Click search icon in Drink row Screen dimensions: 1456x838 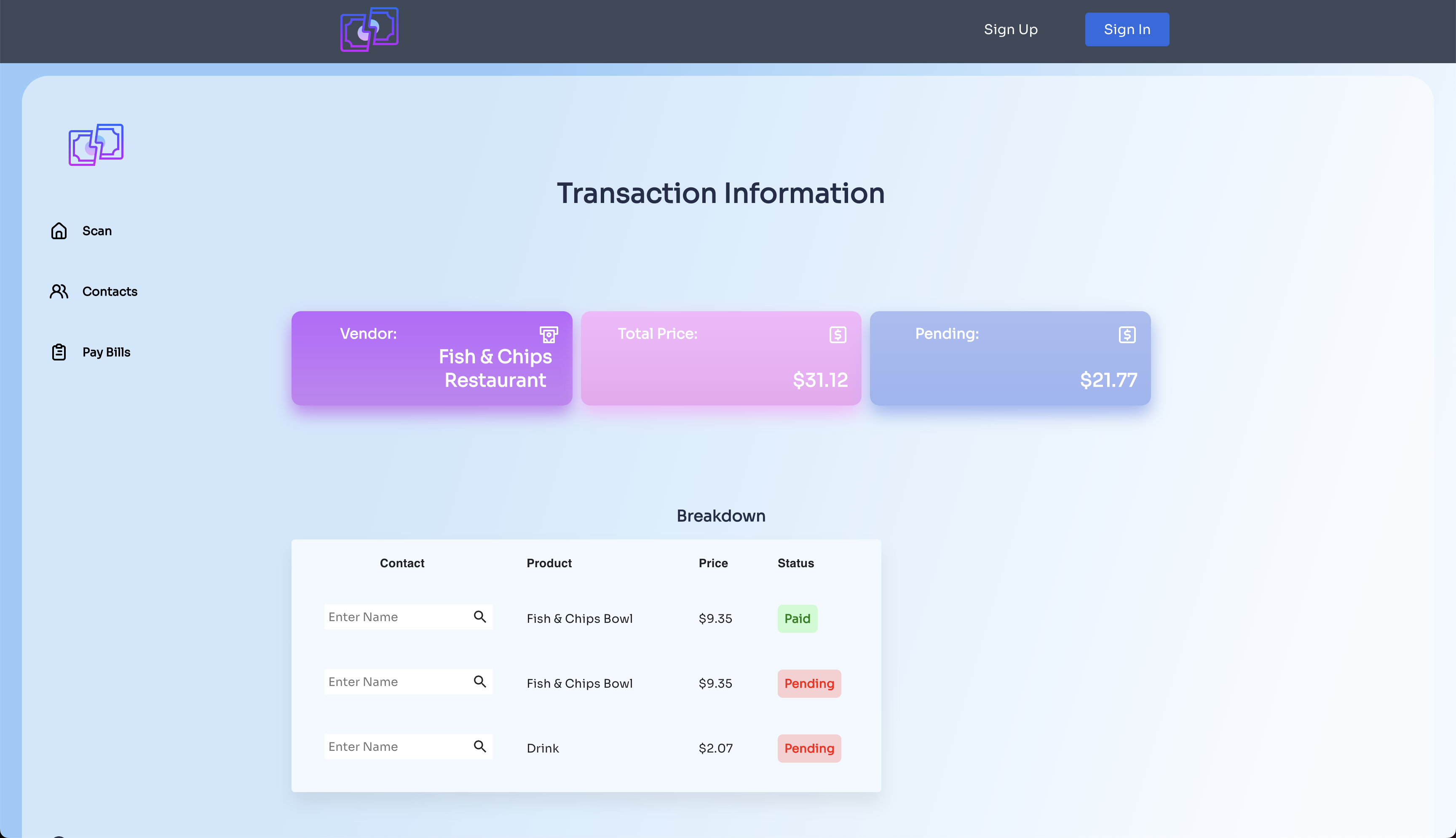(x=479, y=747)
